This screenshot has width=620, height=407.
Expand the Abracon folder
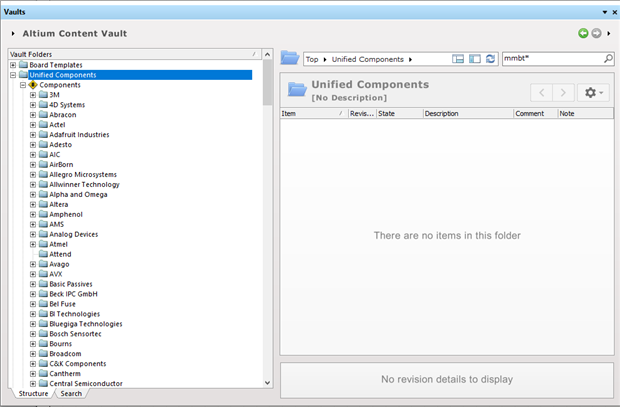coord(33,115)
